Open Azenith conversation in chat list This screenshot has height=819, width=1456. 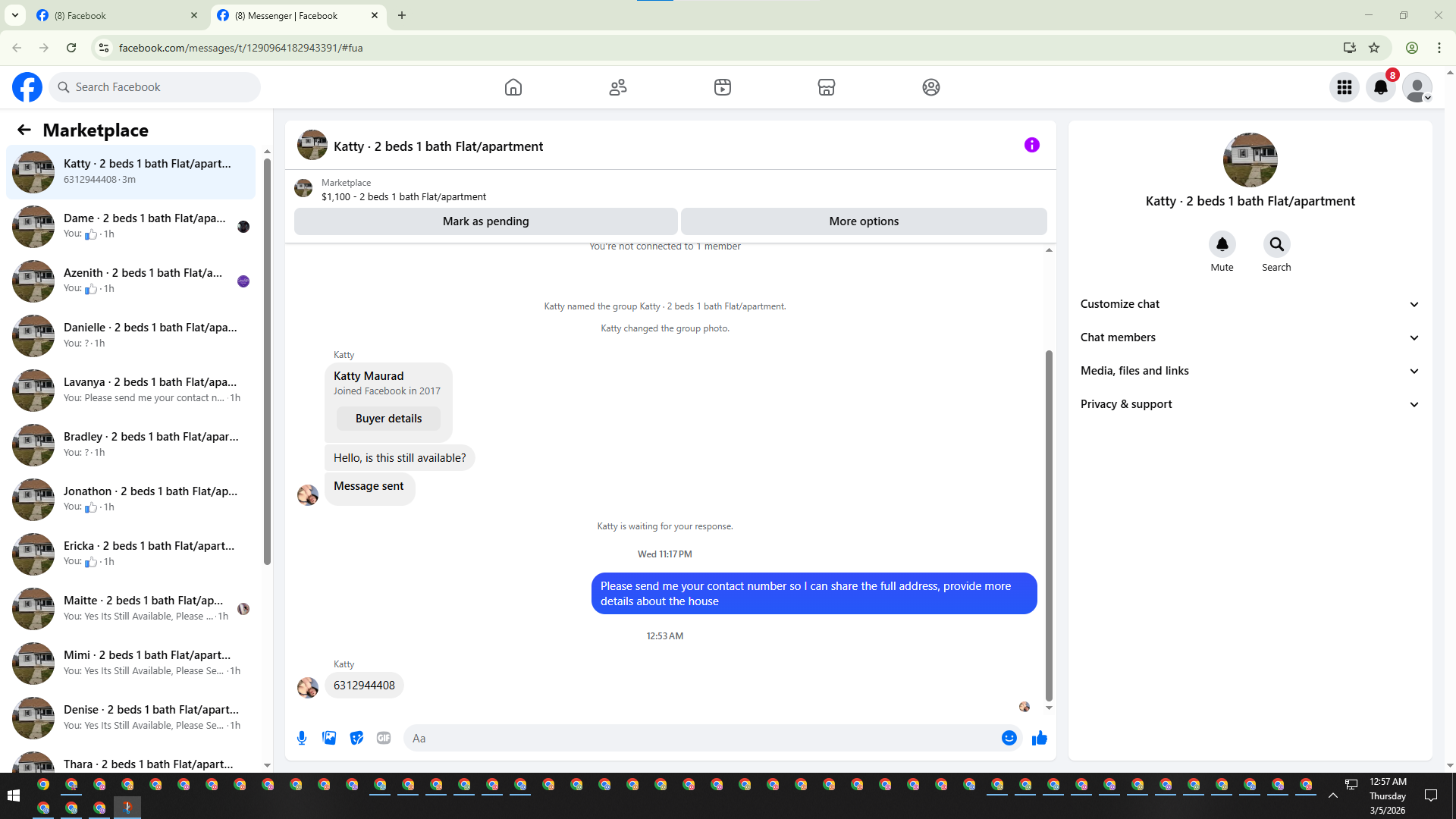[130, 281]
